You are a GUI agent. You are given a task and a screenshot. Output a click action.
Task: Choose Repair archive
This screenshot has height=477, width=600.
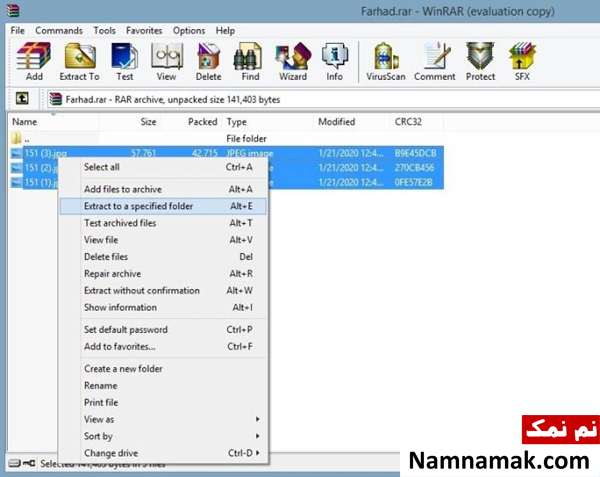(163, 274)
